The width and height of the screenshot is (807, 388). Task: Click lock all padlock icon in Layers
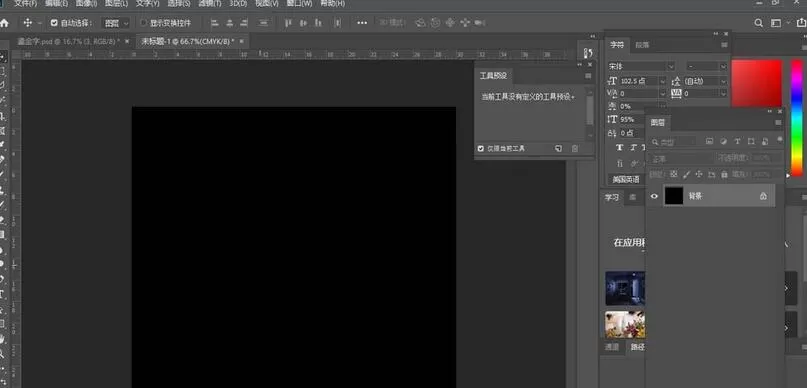(x=725, y=174)
